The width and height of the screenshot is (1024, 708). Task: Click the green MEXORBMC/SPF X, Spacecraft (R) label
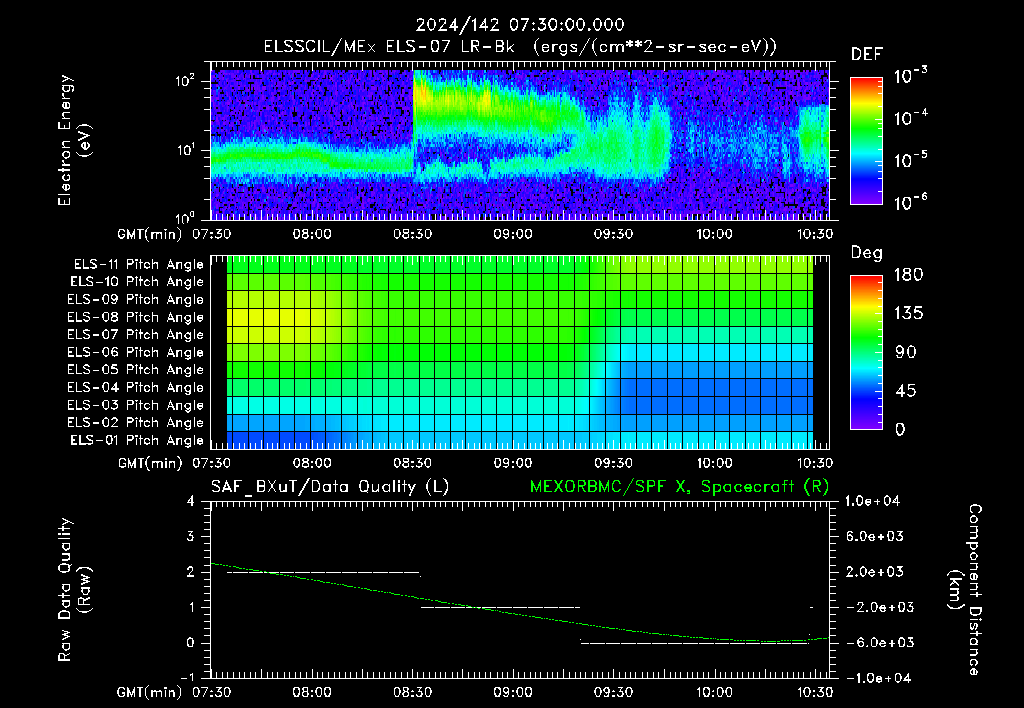click(x=679, y=487)
